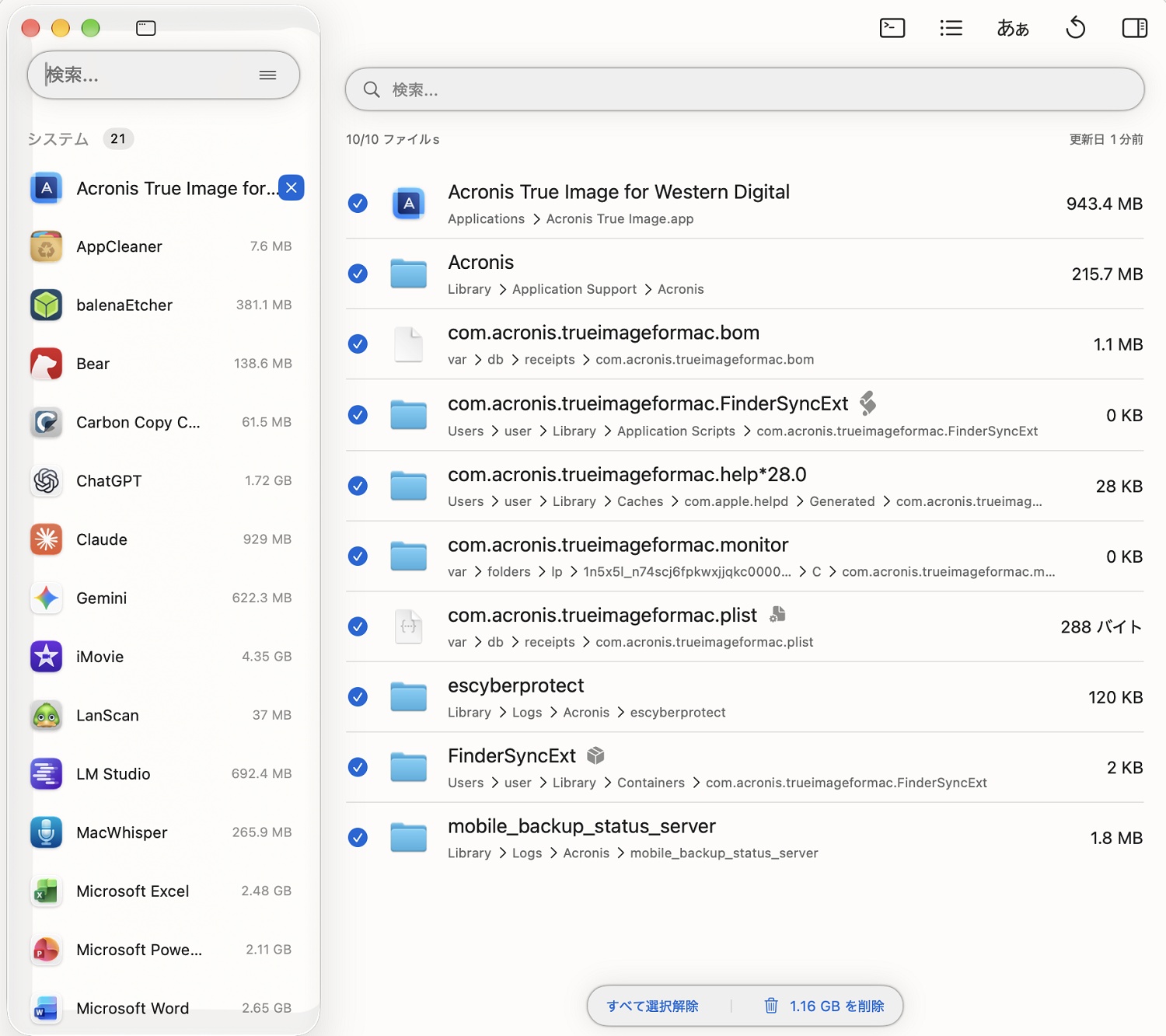Screen dimensions: 1166x1036
Task: Close the selected Acronis True Image entry
Action: (291, 187)
